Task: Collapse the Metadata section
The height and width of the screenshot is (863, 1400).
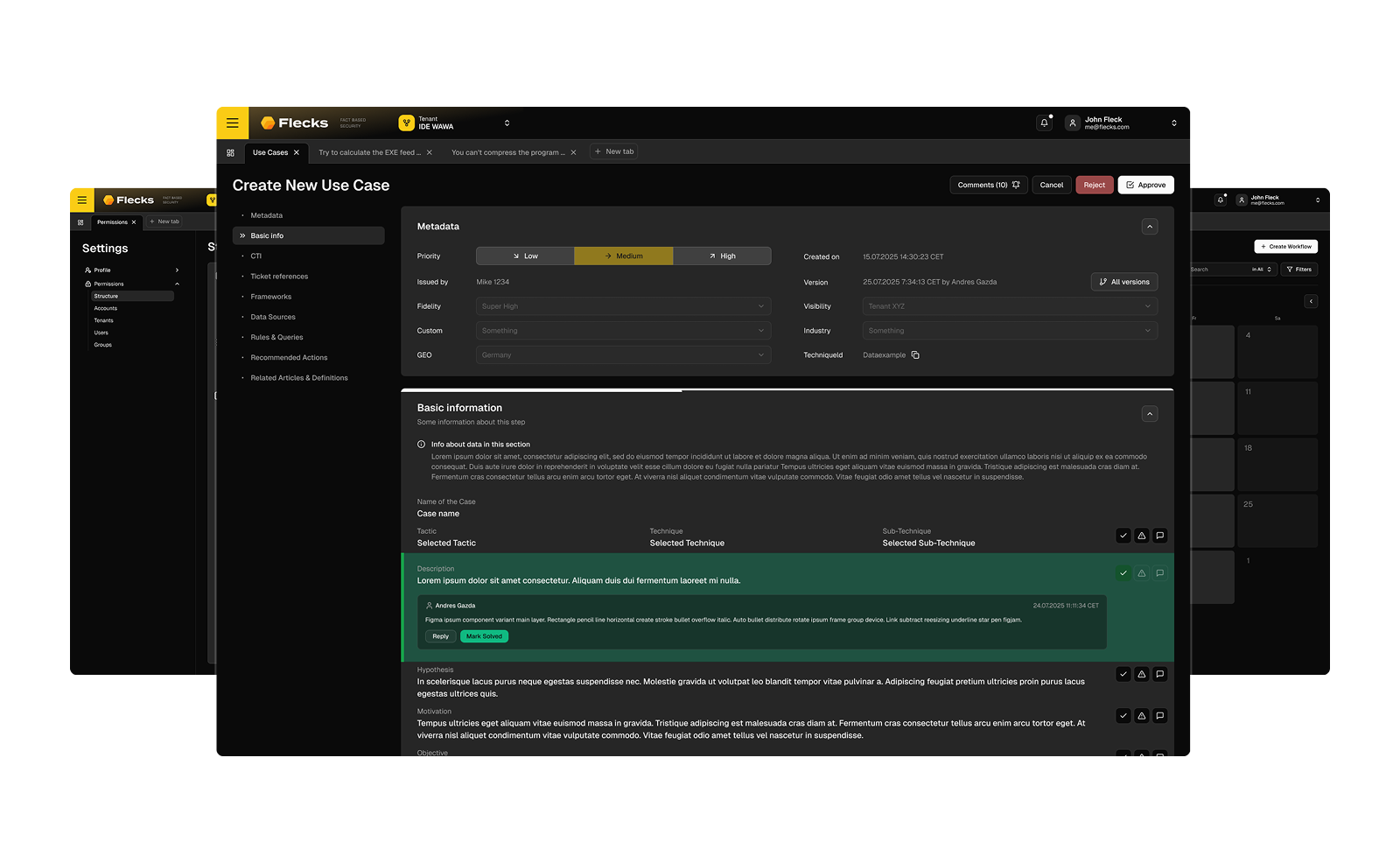Action: [x=1150, y=227]
